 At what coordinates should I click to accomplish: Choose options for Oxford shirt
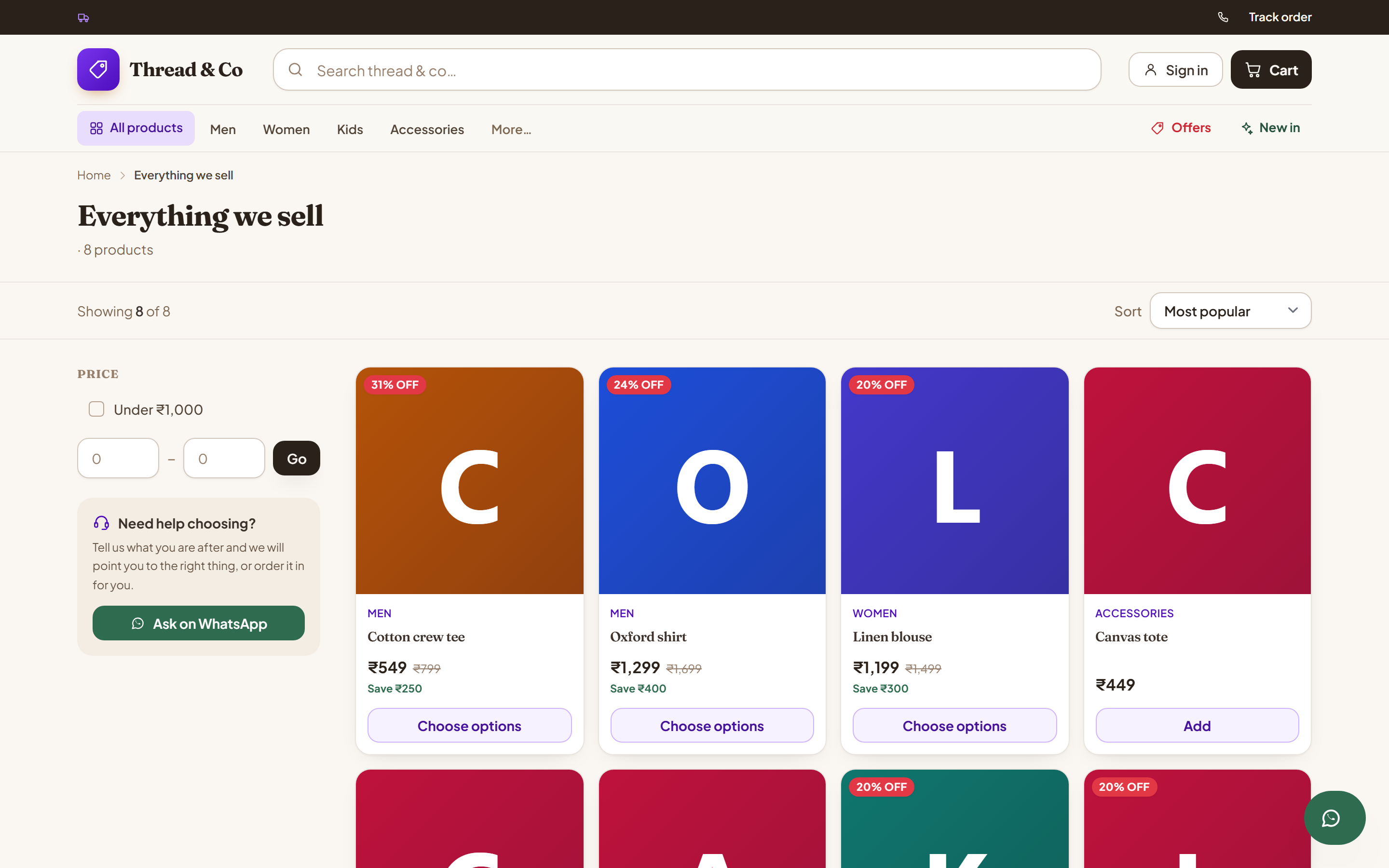coord(712,726)
